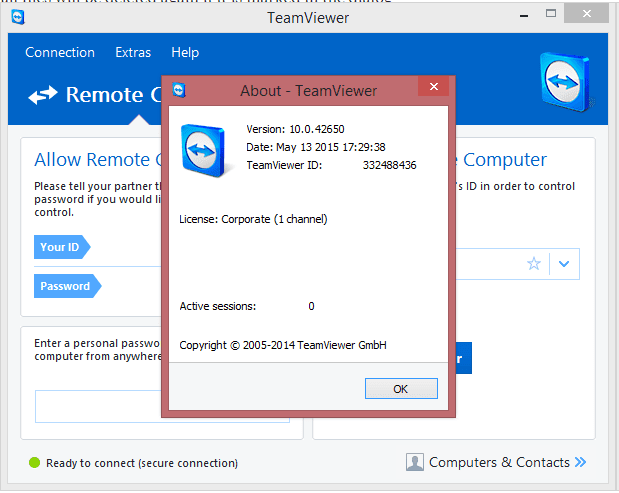
Task: Click the Allow Remote Control heading
Action: [98, 160]
